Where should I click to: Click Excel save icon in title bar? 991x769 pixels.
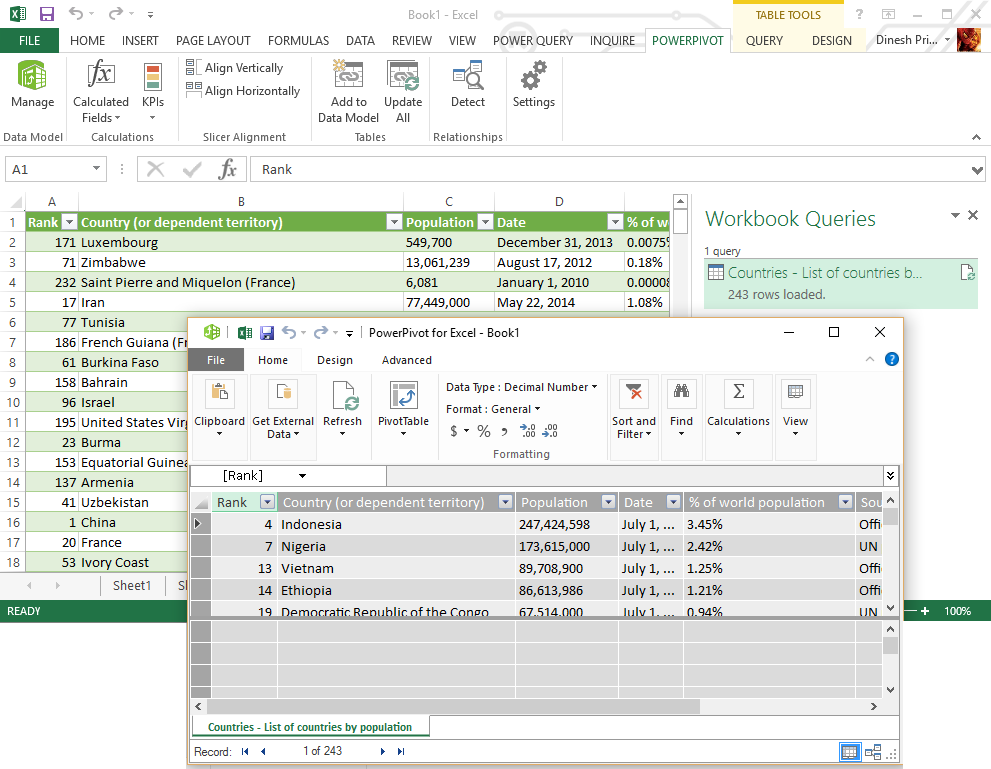[47, 14]
